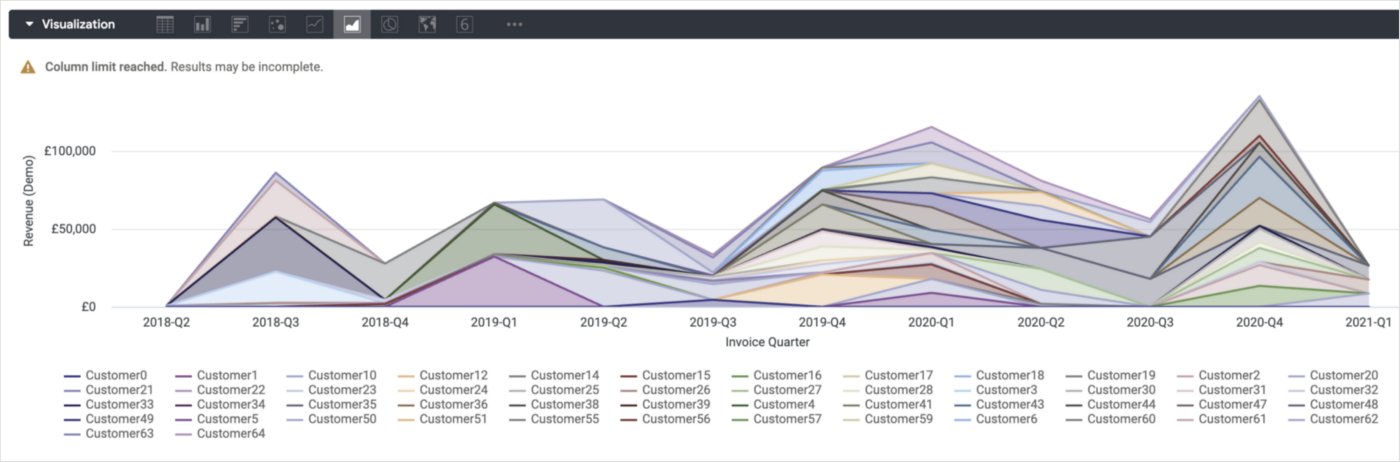
Task: Click the Customer16 legend color line
Action: point(739,375)
